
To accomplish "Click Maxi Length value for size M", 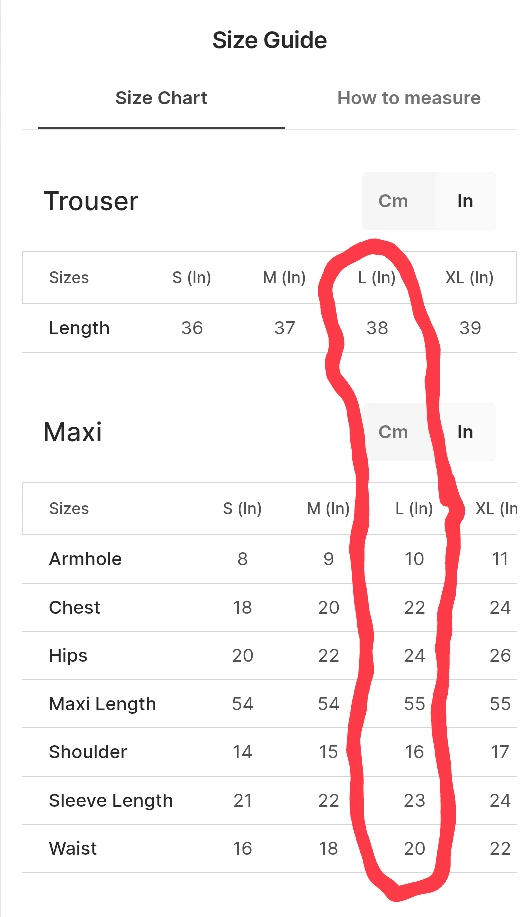I will click(x=328, y=704).
